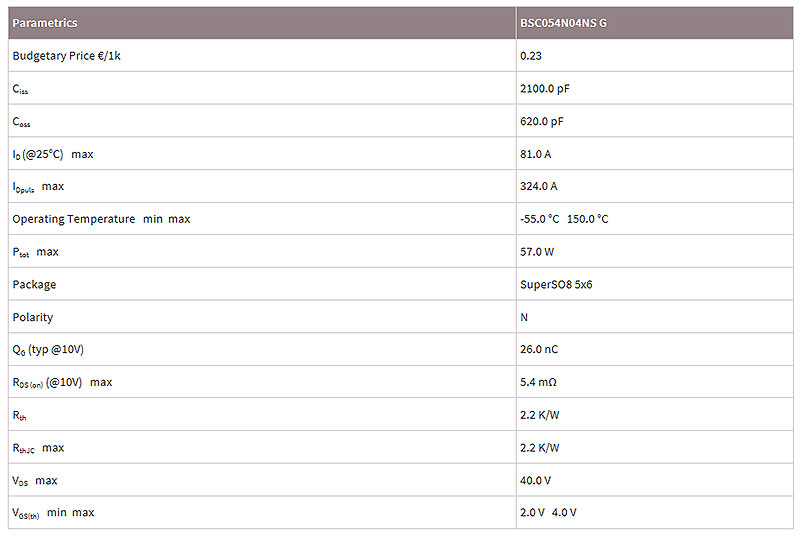Select the Coss row label
This screenshot has height=537, width=800.
tap(21, 121)
